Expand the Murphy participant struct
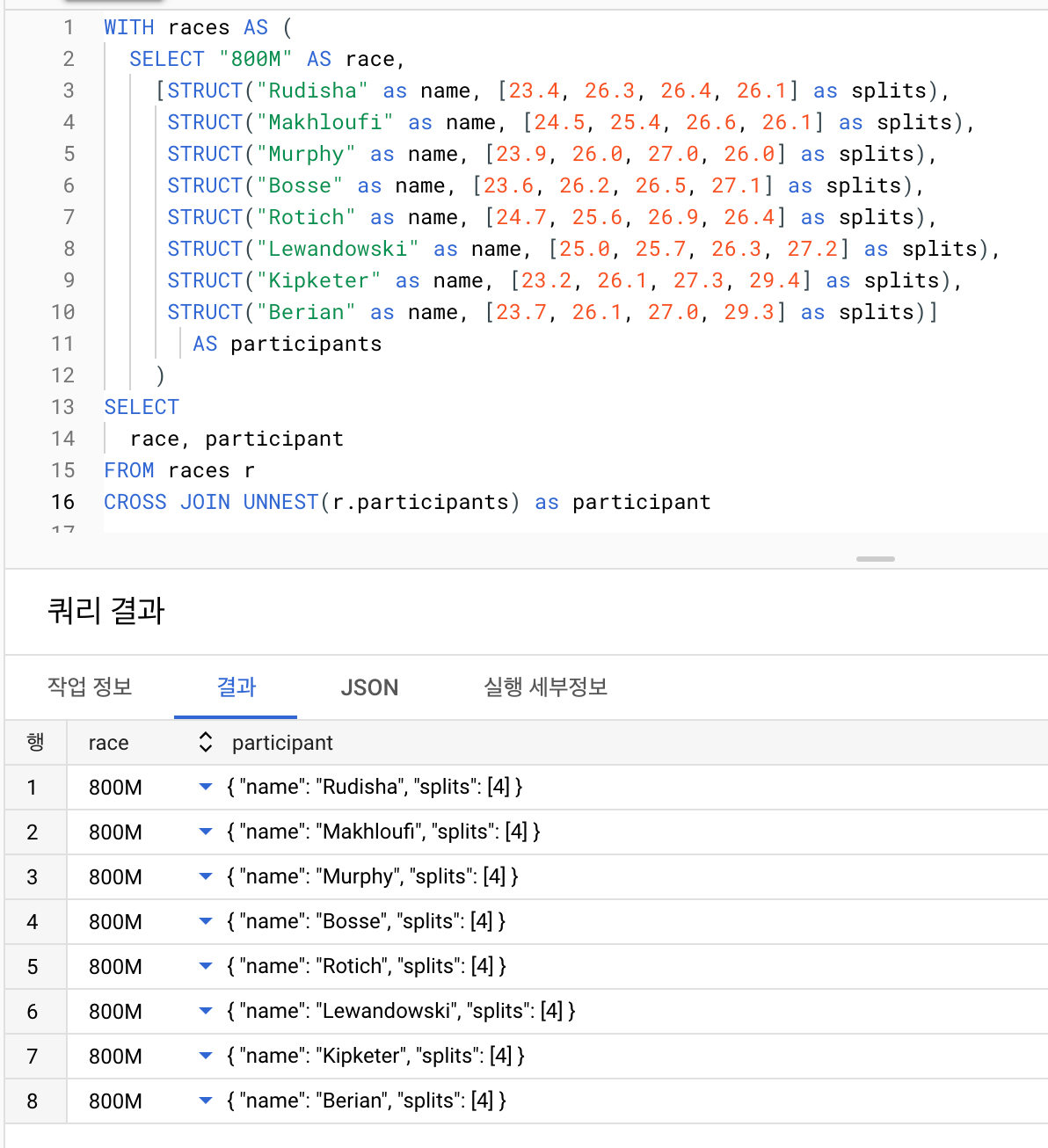 (206, 876)
